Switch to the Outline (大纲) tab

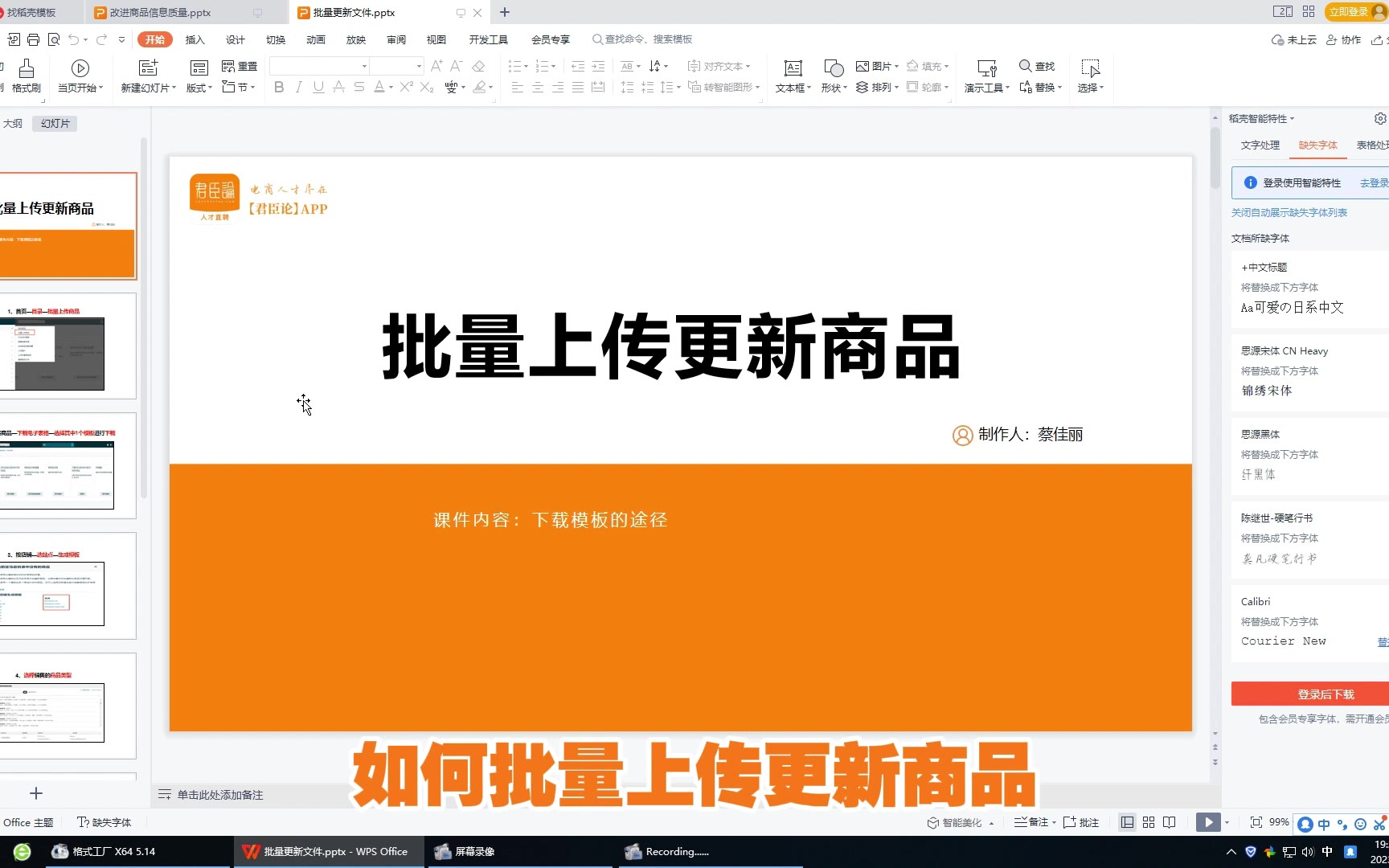13,124
